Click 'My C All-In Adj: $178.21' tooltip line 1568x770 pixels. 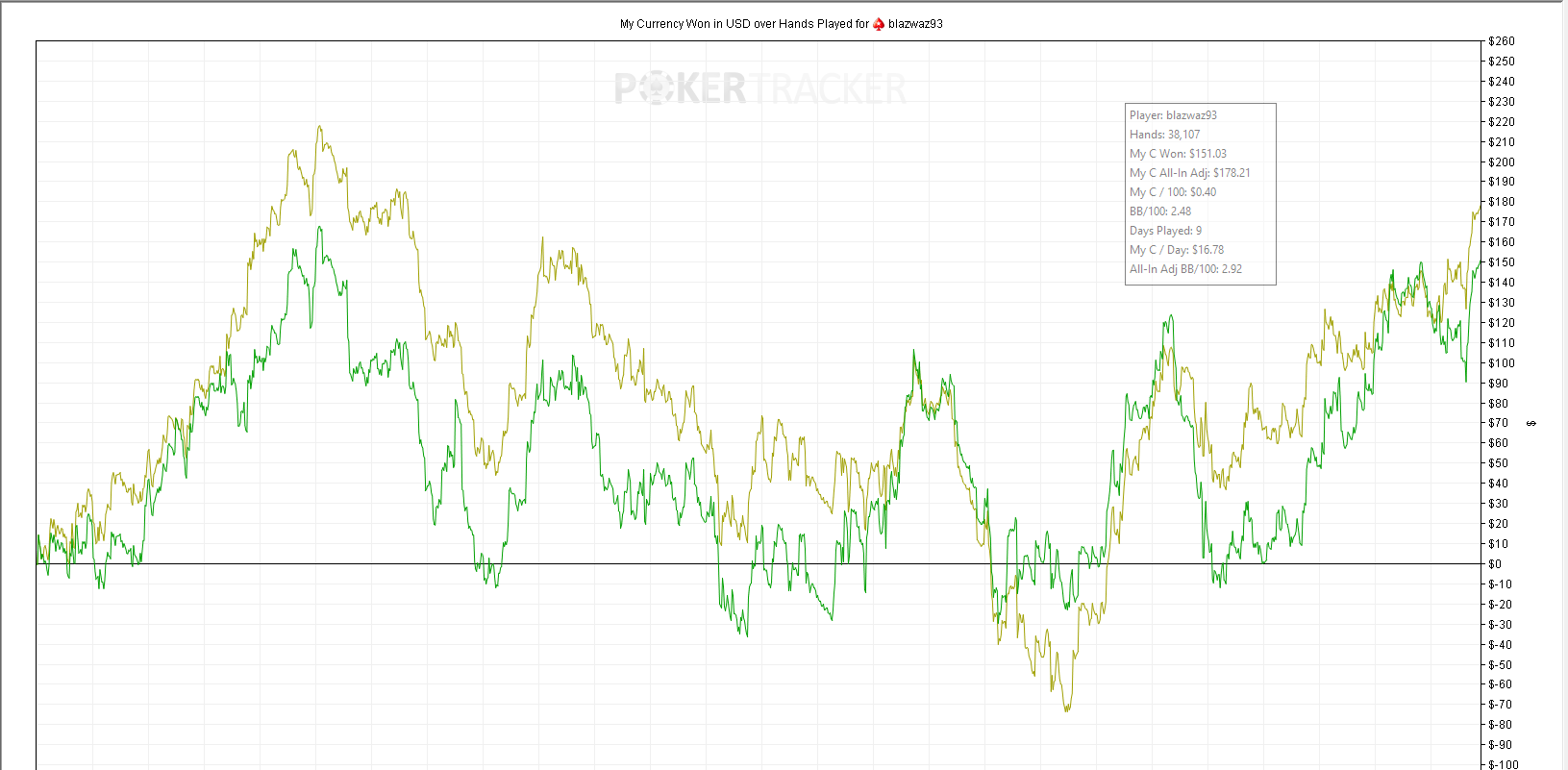[x=1190, y=173]
